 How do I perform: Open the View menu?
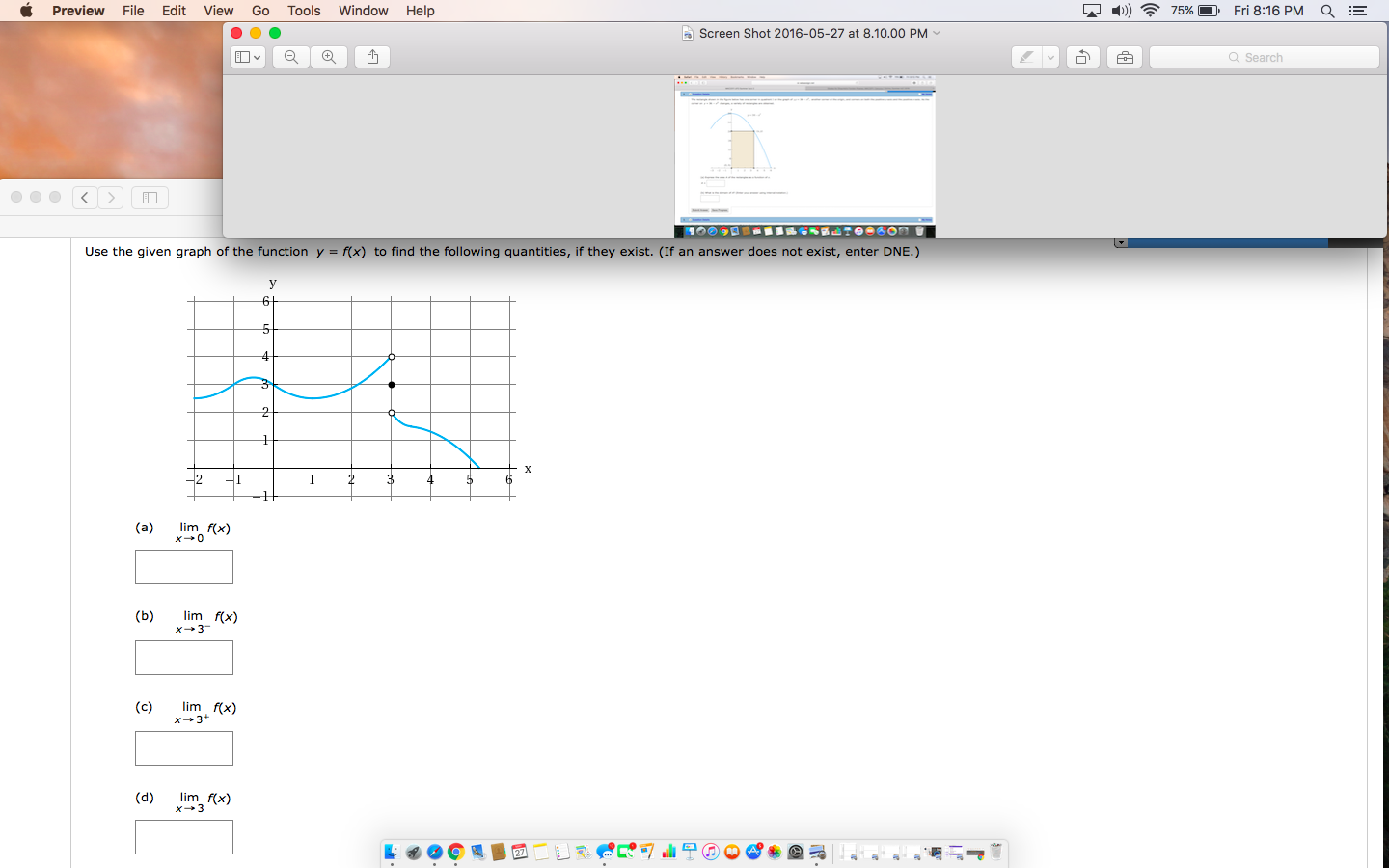coord(218,11)
